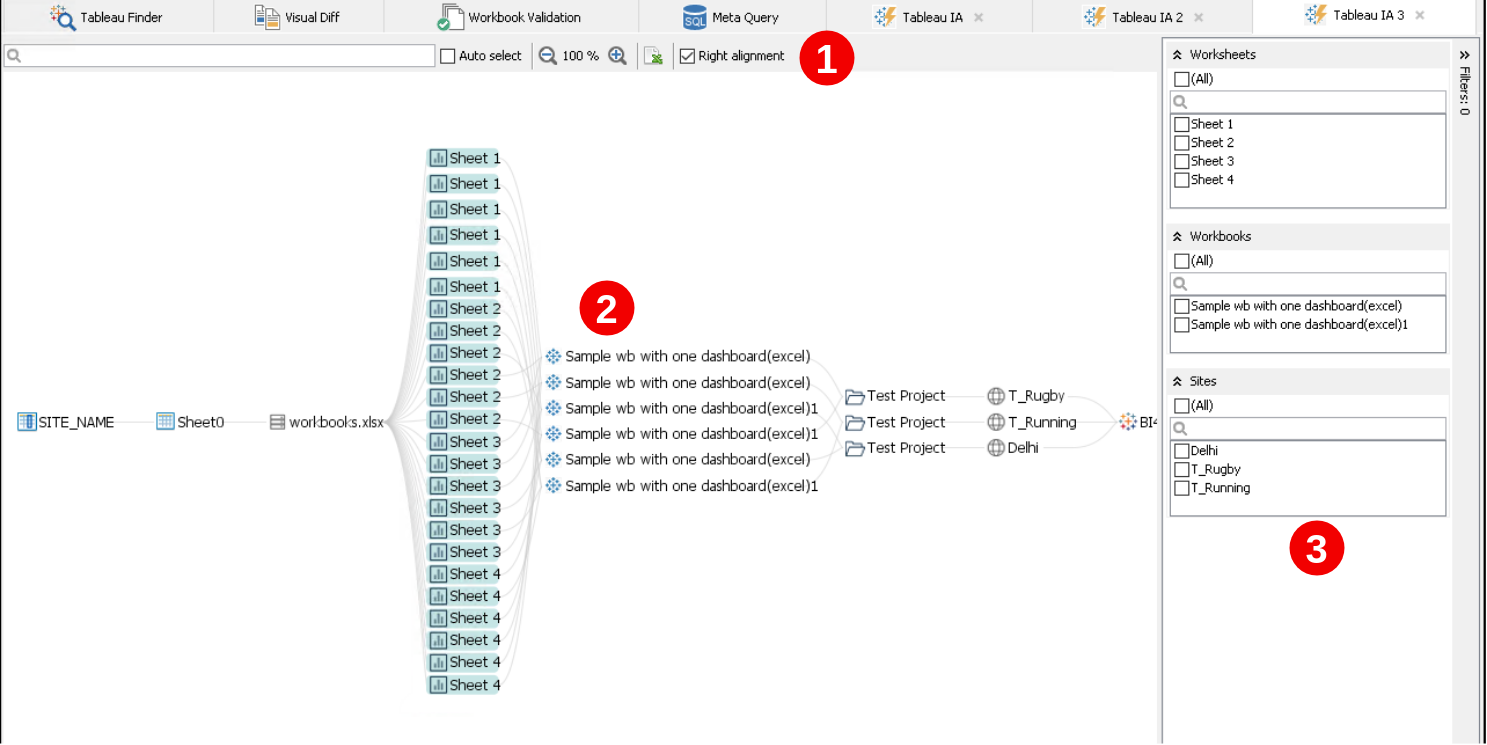This screenshot has width=1487, height=745.
Task: Click the zoom in magnifier icon
Action: [x=617, y=56]
